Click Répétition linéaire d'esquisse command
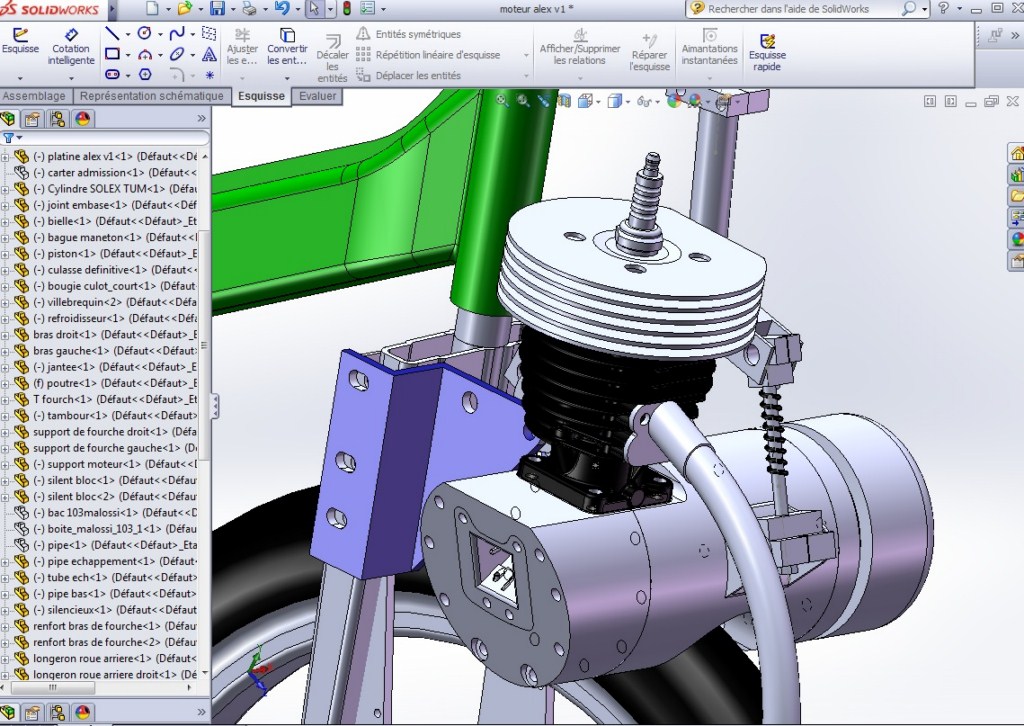 click(428, 55)
